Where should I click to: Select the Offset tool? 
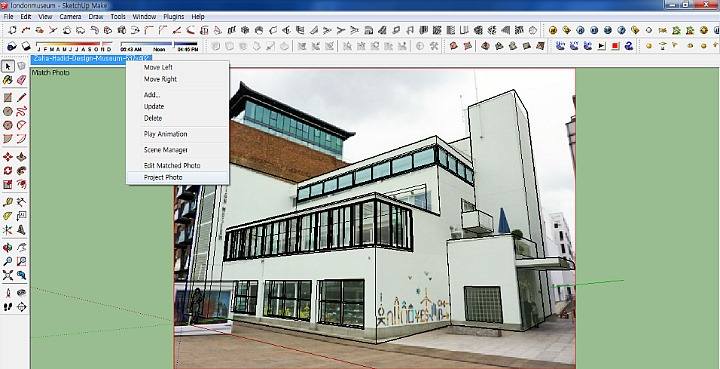pyautogui.click(x=22, y=184)
